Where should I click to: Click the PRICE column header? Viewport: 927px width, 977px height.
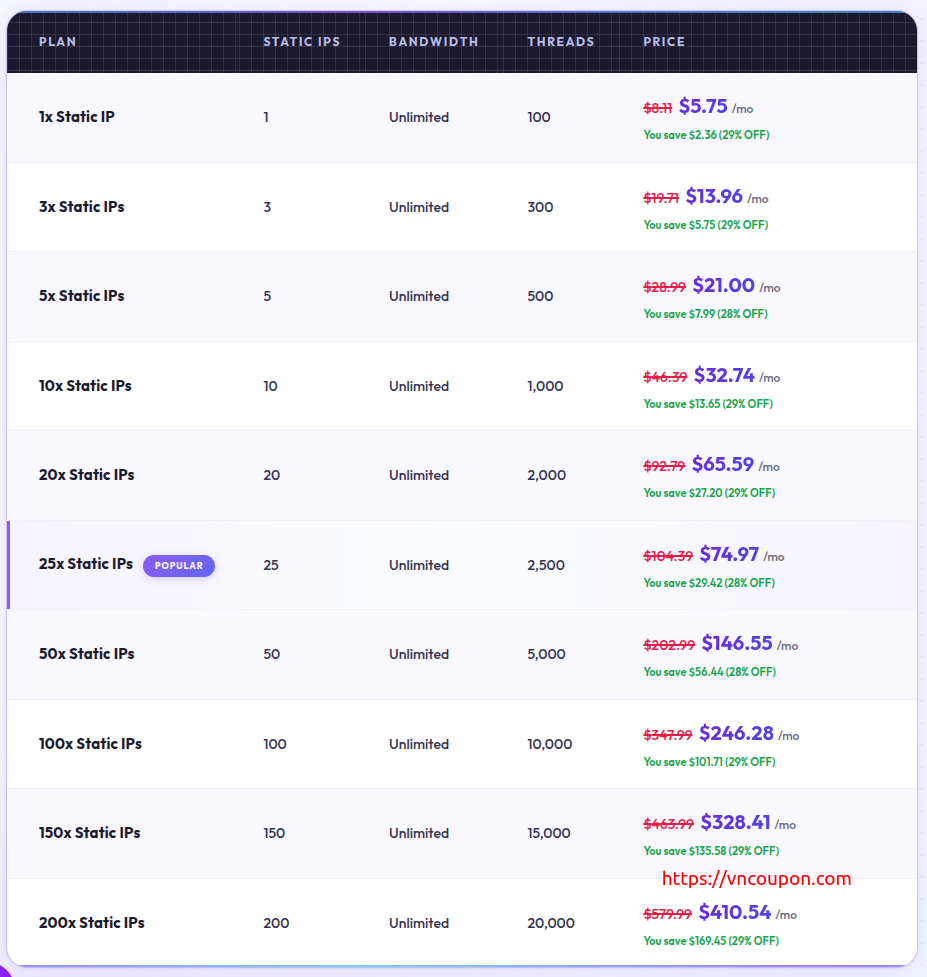[x=664, y=42]
